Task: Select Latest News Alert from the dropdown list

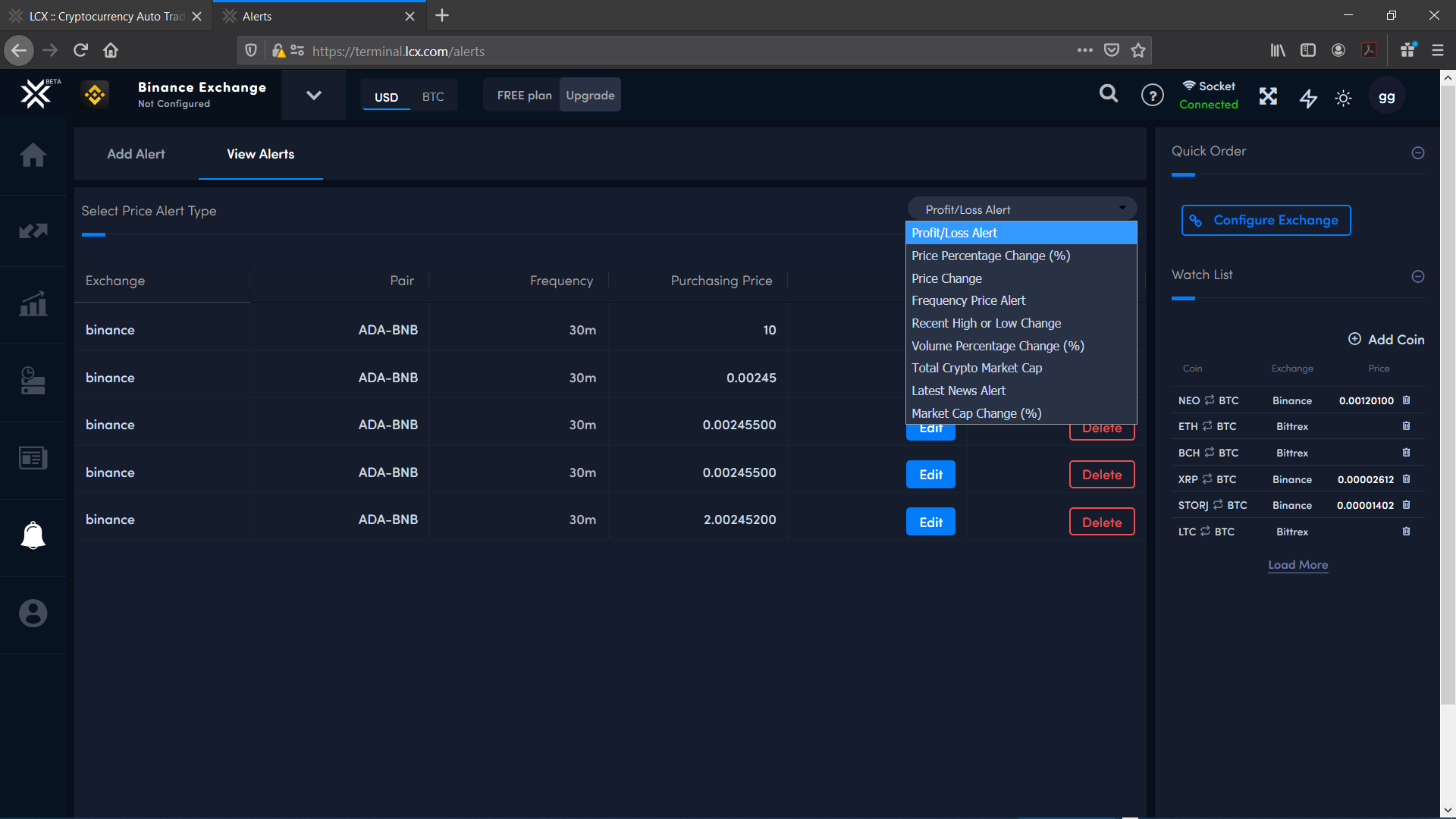Action: pos(959,390)
